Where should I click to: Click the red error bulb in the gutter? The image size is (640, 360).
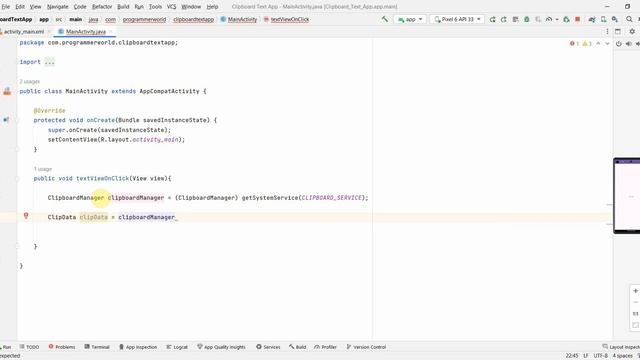[x=26, y=216]
